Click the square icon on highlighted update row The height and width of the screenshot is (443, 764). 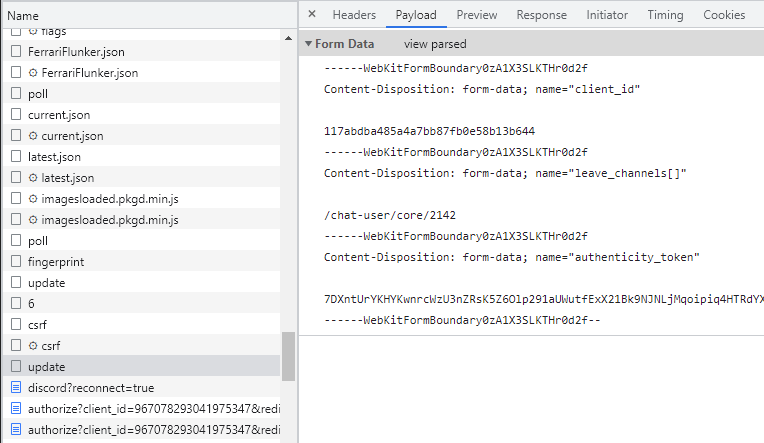click(x=16, y=366)
